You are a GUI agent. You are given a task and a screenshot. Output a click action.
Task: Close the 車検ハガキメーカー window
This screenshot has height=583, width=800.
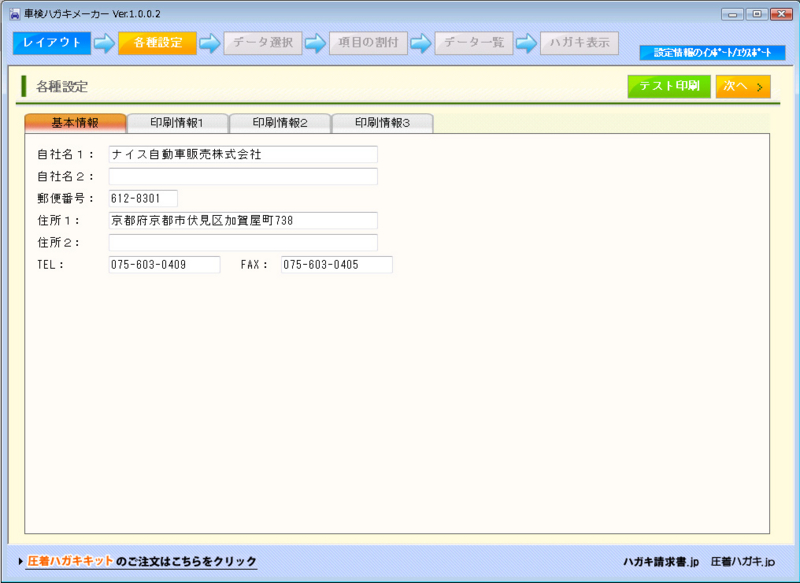pos(781,14)
